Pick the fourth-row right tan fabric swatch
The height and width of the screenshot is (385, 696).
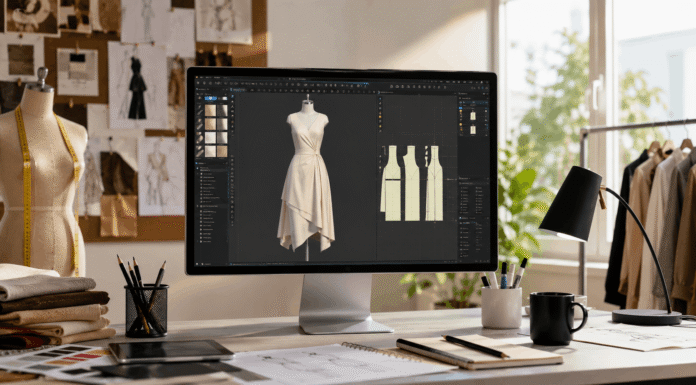point(222,151)
